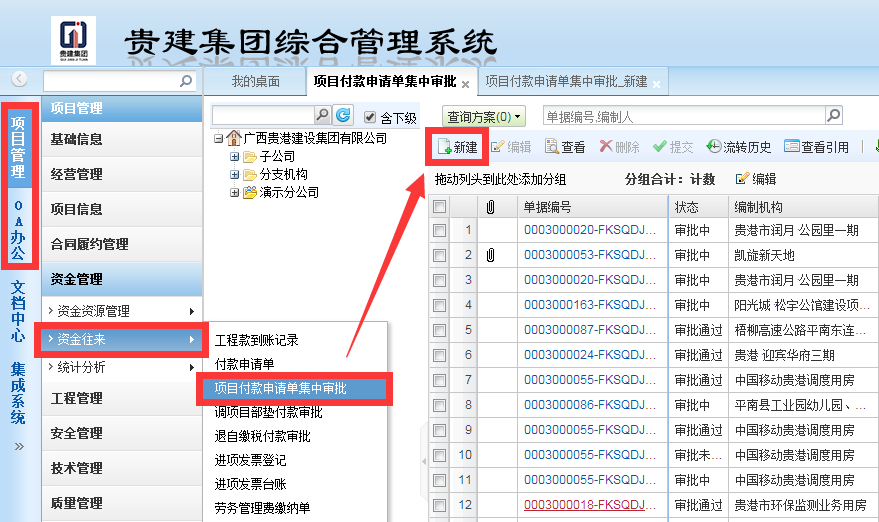This screenshot has width=879, height=522.
Task: Tick the checkbox for row 2
Action: [x=439, y=255]
